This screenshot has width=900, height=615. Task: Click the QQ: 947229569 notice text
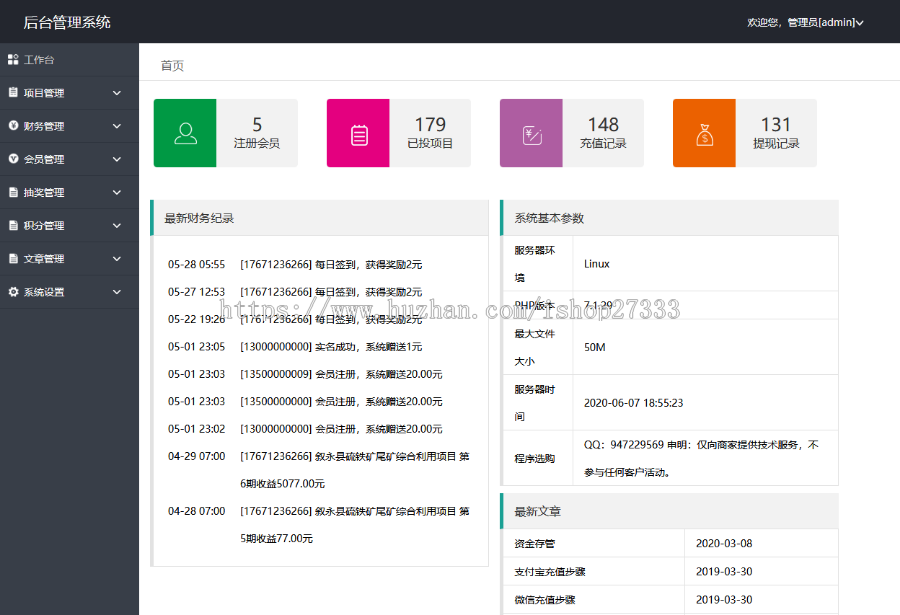click(701, 458)
